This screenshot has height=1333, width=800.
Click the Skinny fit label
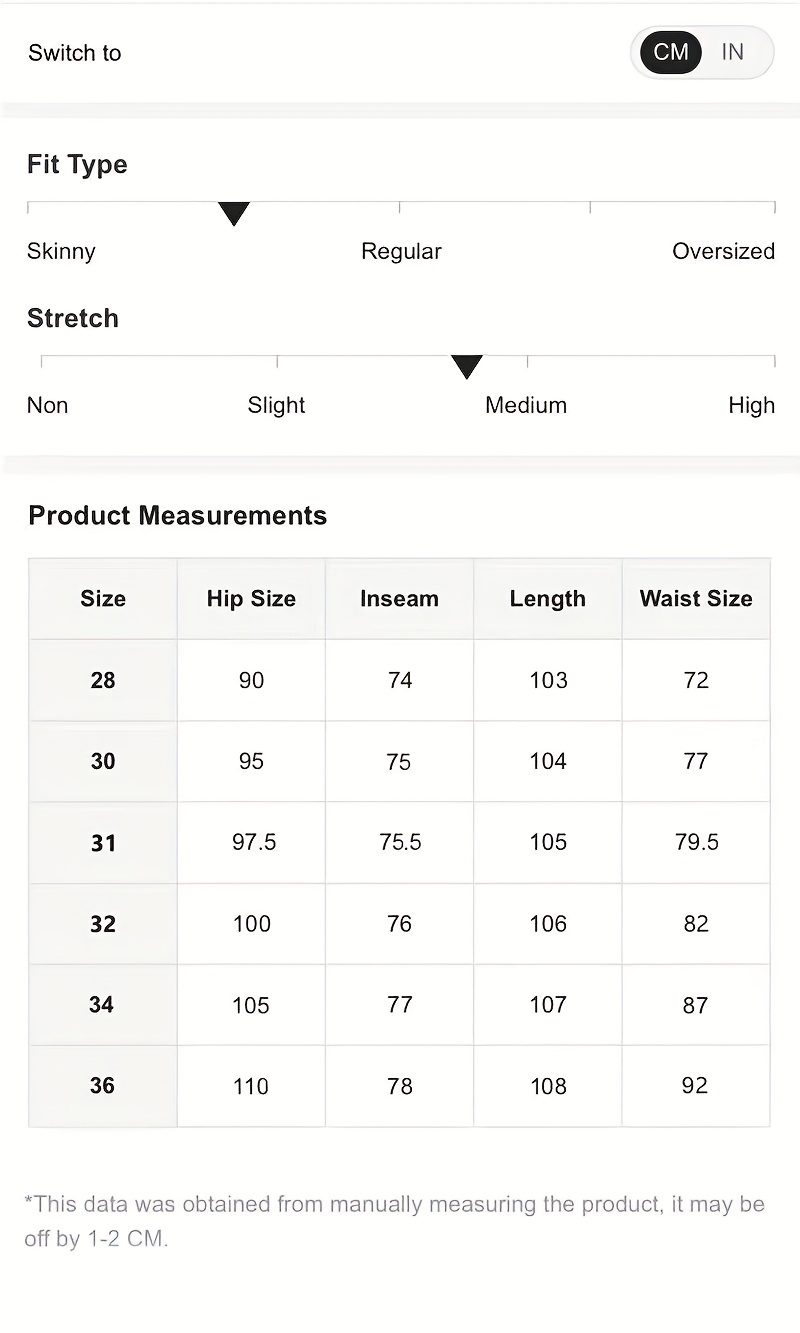pyautogui.click(x=61, y=251)
